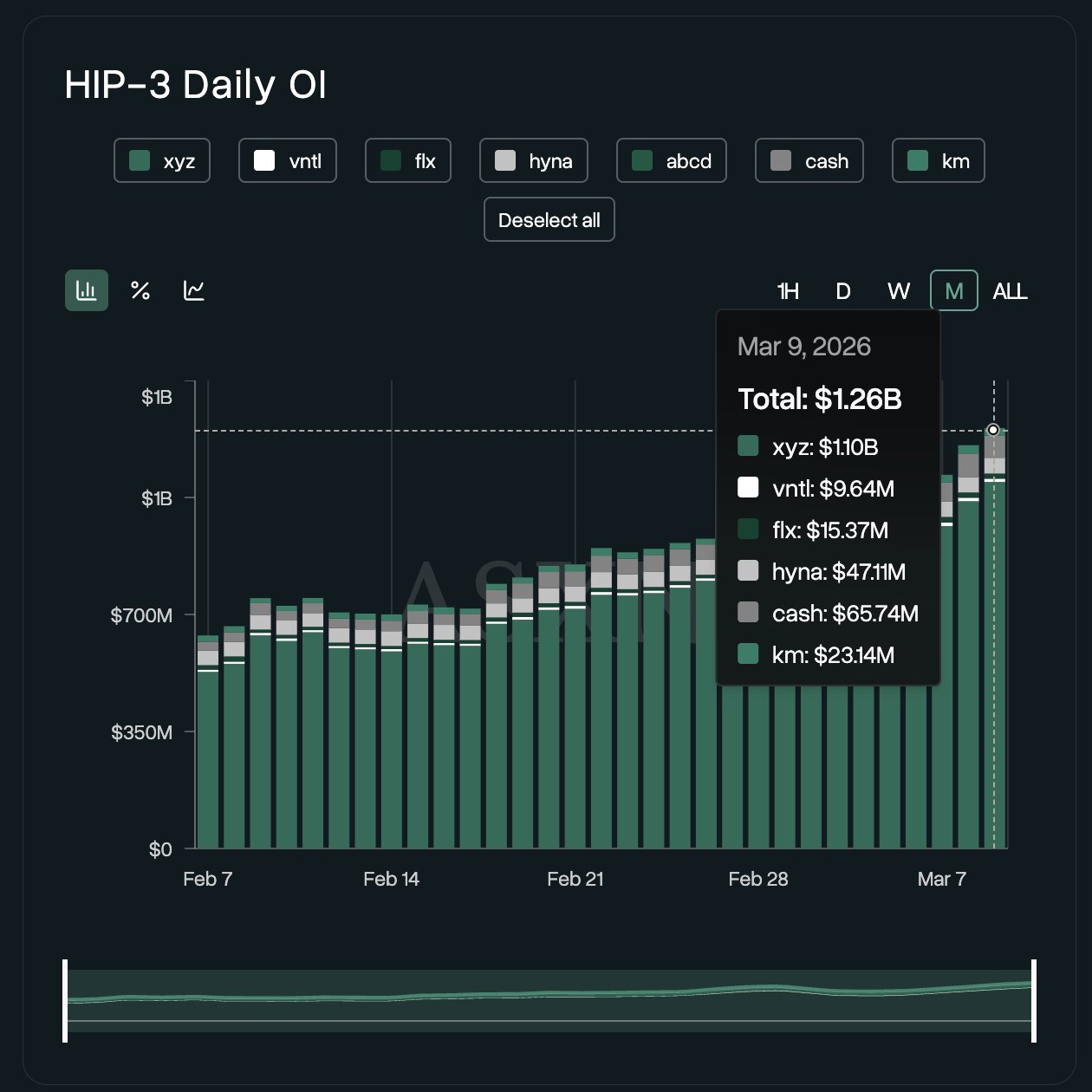1092x1092 pixels.
Task: Click the km legend color square
Action: tap(916, 160)
